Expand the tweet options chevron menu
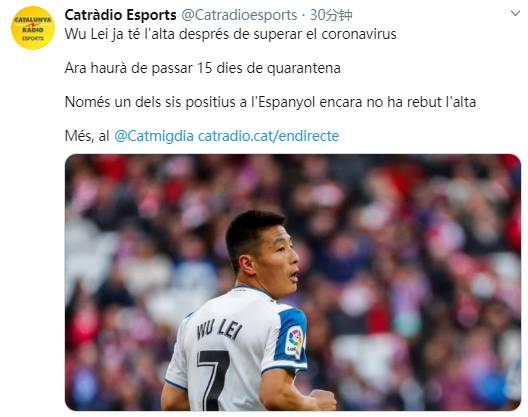Viewport: 528px width, 417px height. tap(515, 13)
